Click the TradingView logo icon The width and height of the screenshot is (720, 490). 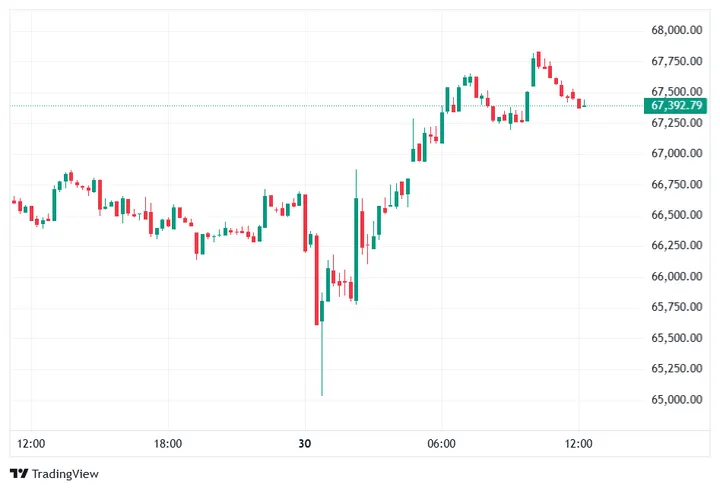[18, 473]
